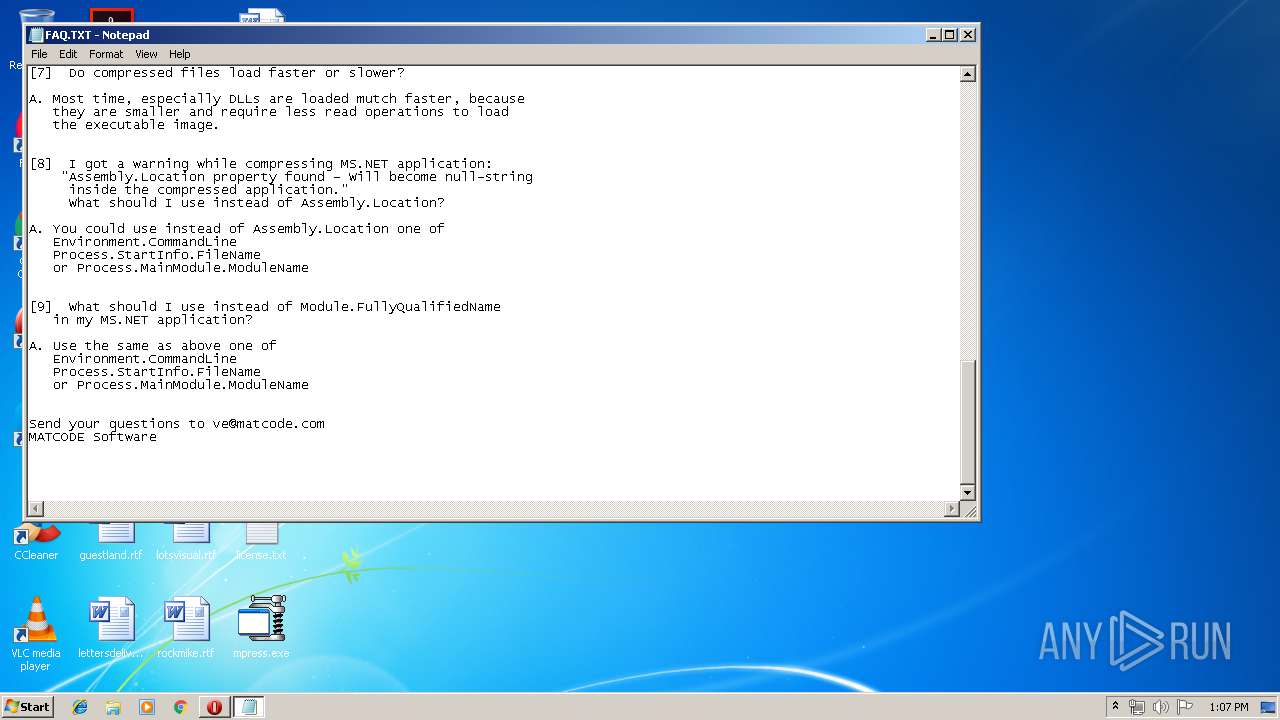Select the VLC media player shortcut

click(x=36, y=634)
